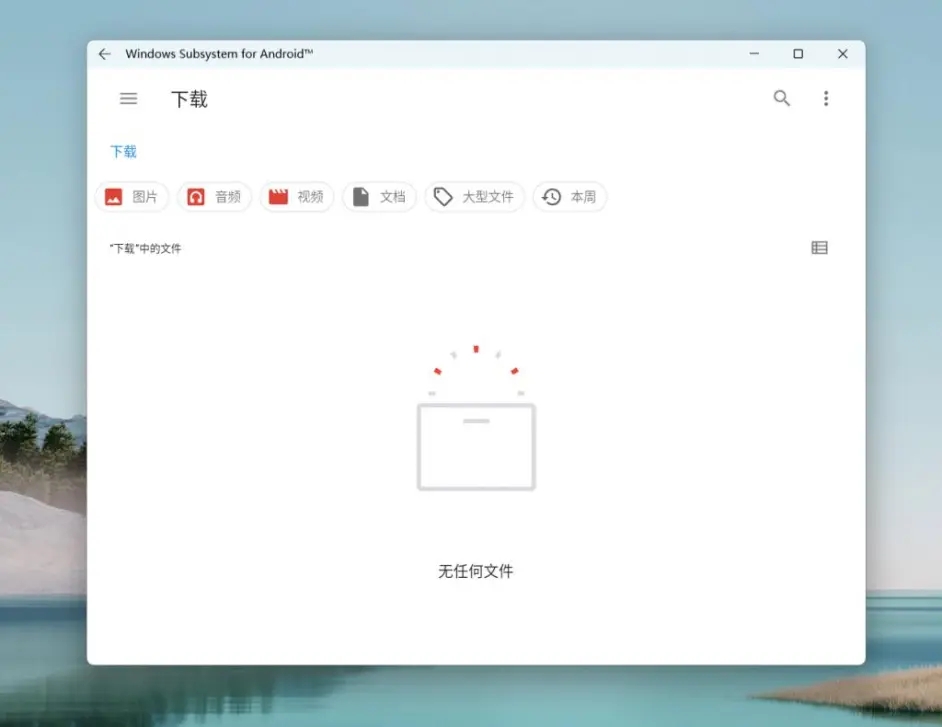Select the 文档 document filter icon
The width and height of the screenshot is (942, 727).
tap(361, 197)
